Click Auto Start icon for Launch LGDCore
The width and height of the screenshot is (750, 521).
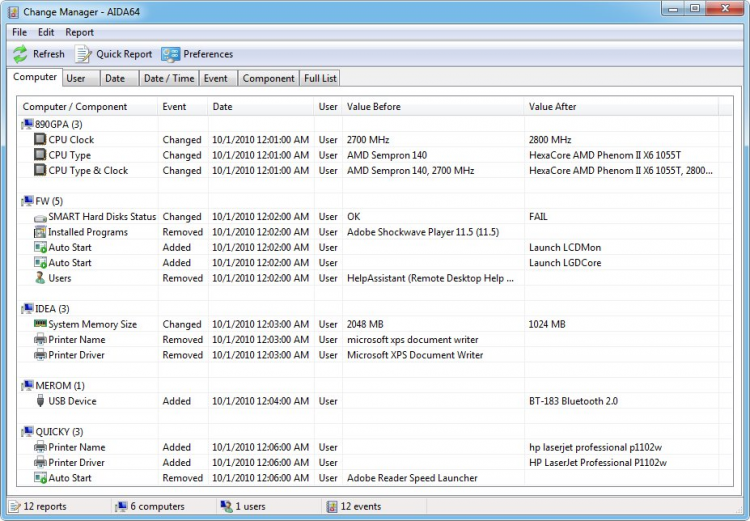pos(40,263)
